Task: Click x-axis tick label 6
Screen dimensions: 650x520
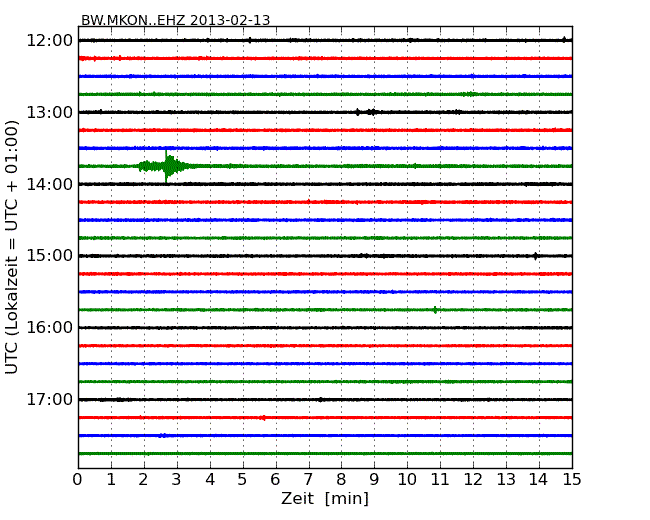Action: 275,480
